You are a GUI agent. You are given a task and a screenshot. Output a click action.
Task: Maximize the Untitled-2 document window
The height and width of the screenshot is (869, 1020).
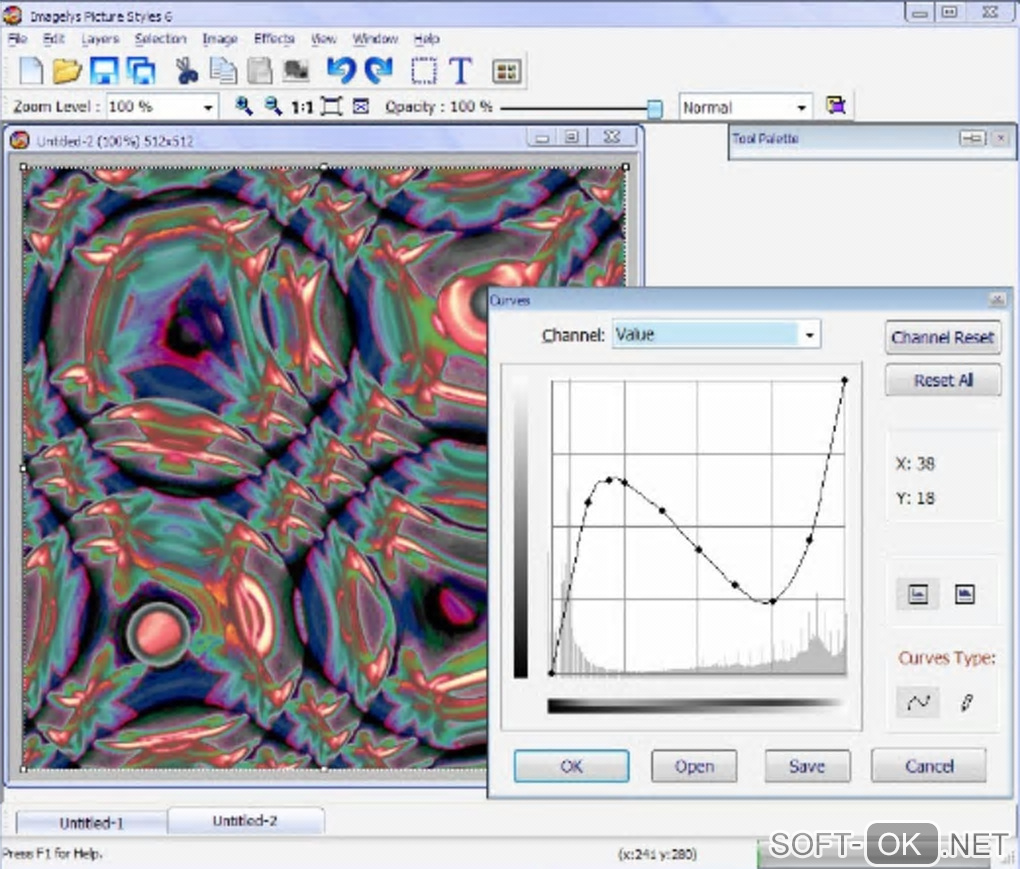572,137
